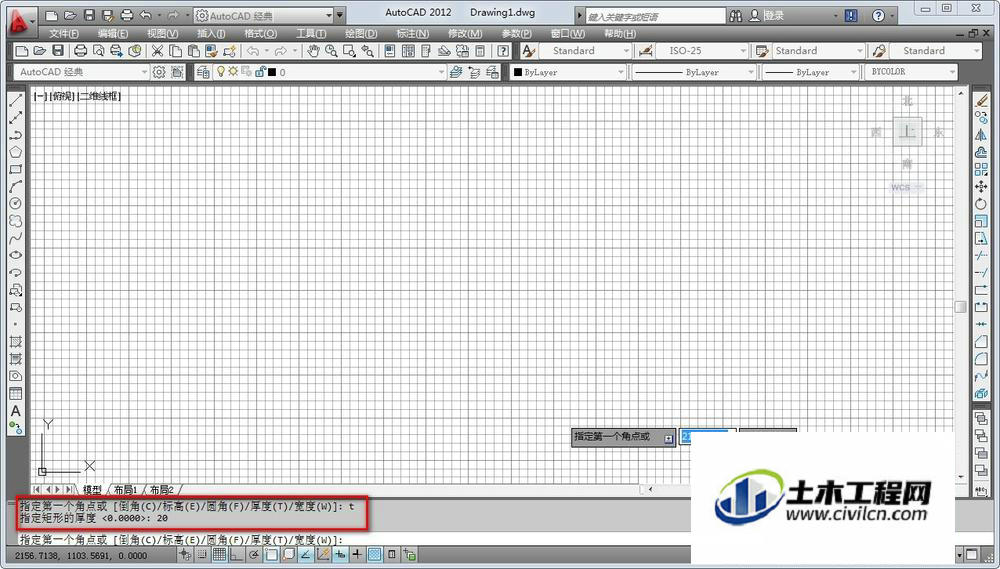This screenshot has height=569, width=1000.
Task: Switch to the 模型 model tab
Action: tap(92, 490)
